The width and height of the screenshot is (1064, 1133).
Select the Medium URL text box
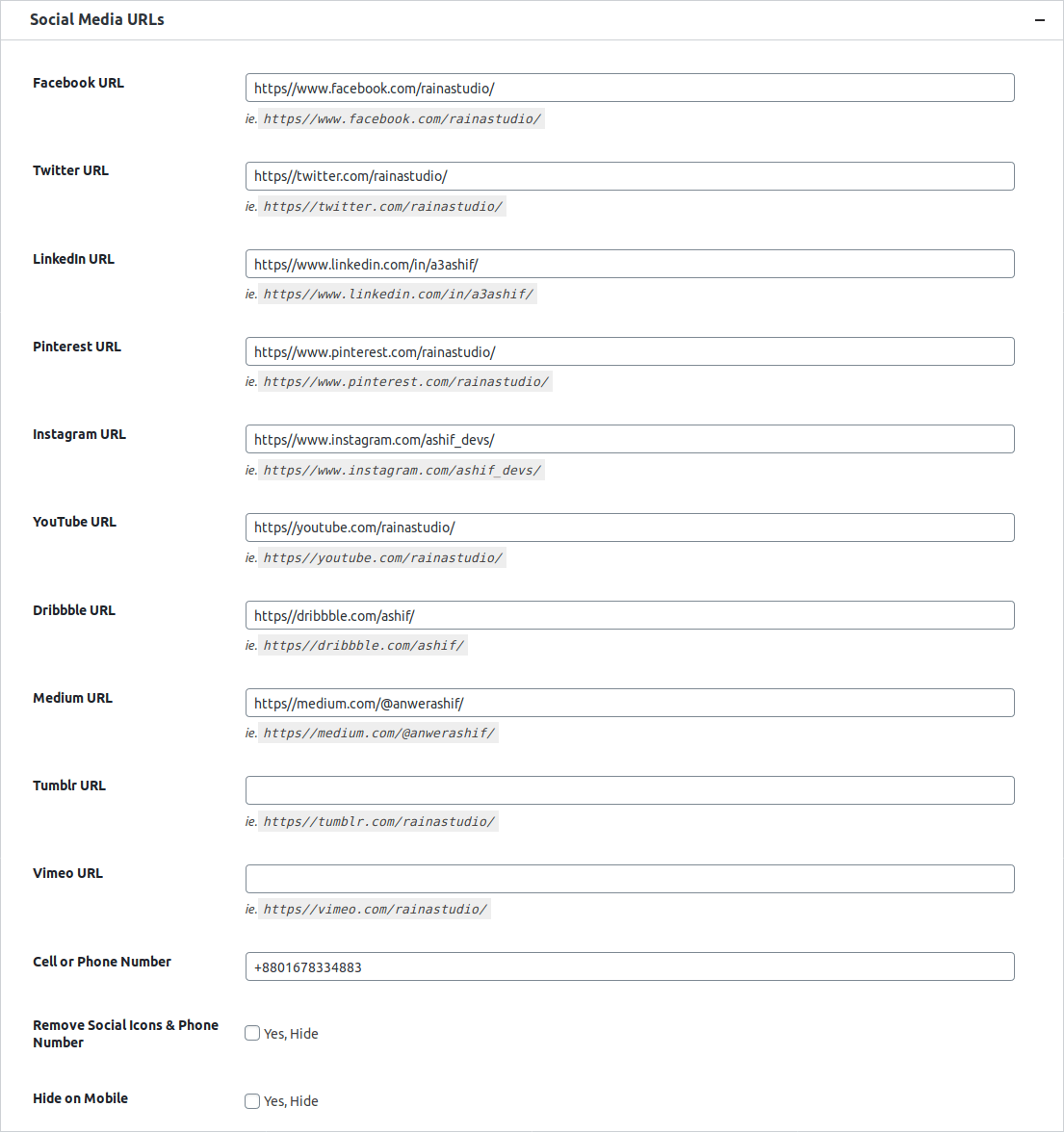630,703
